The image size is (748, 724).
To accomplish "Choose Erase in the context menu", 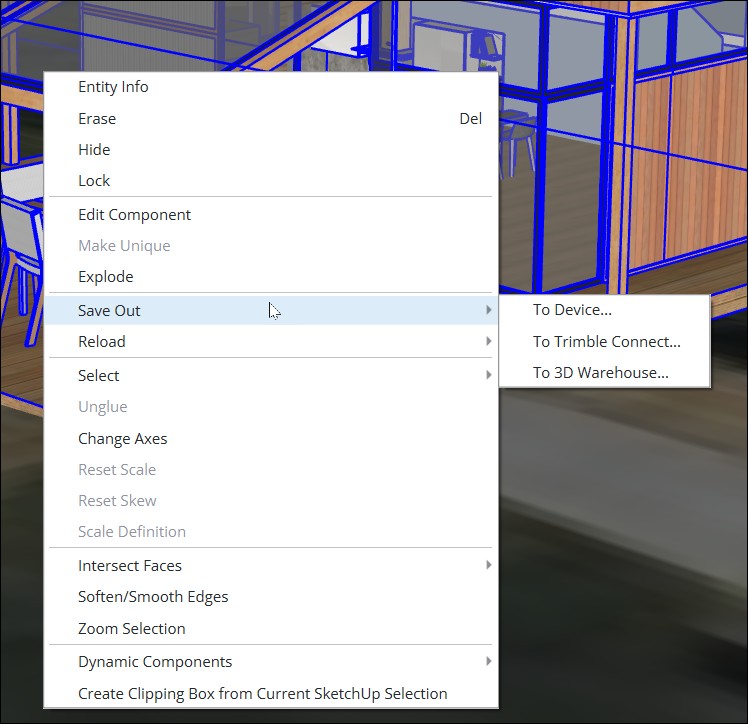I will coord(97,119).
